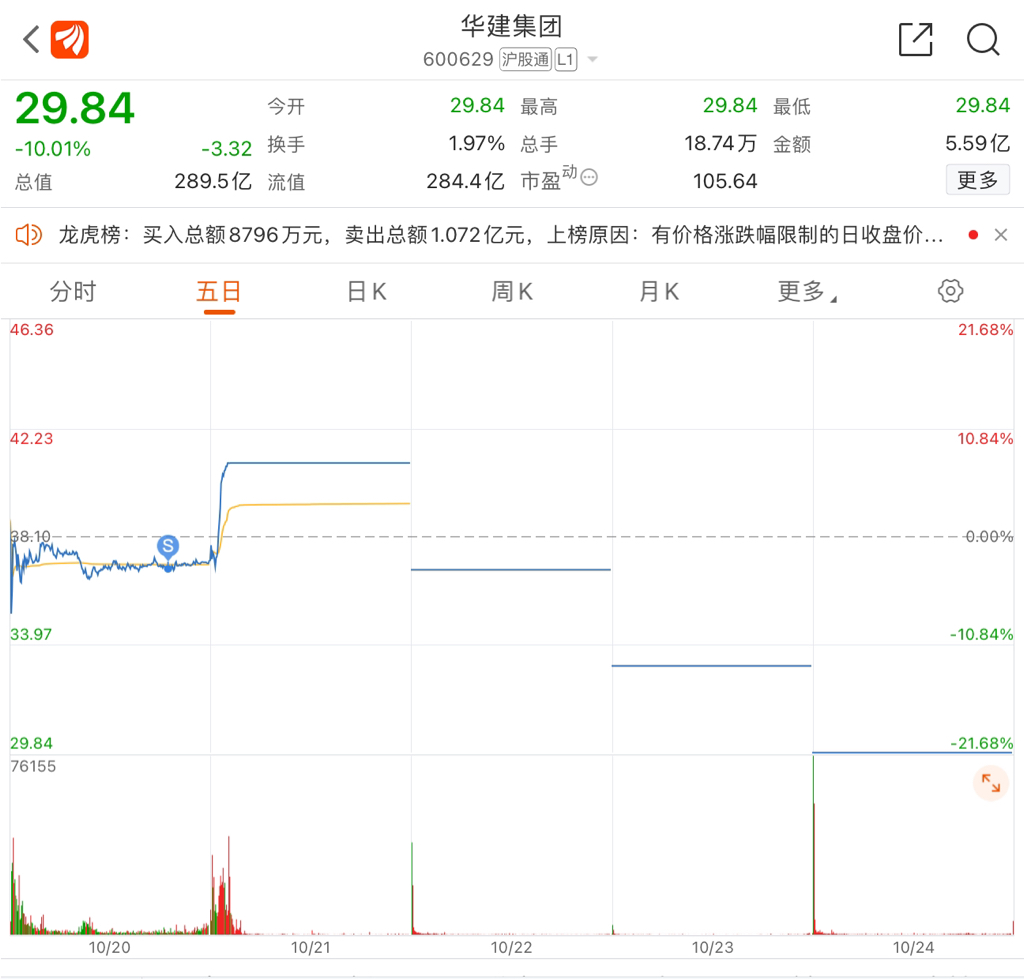Image resolution: width=1024 pixels, height=979 pixels.
Task: Open the P/E ratio info bubble icon
Action: point(589,177)
